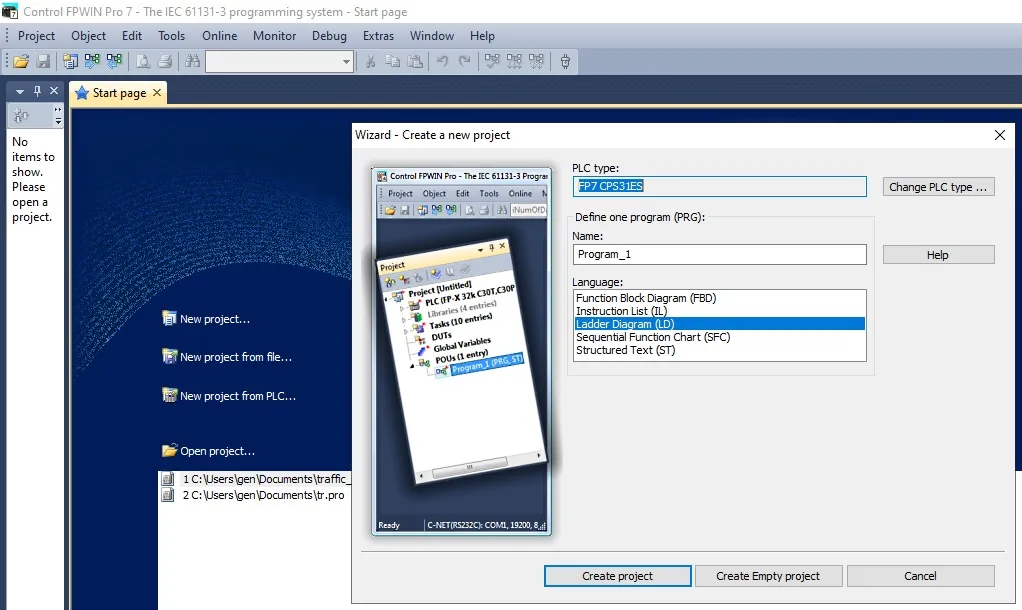Click the Change PLC type button
Image resolution: width=1022 pixels, height=610 pixels.
coord(939,187)
